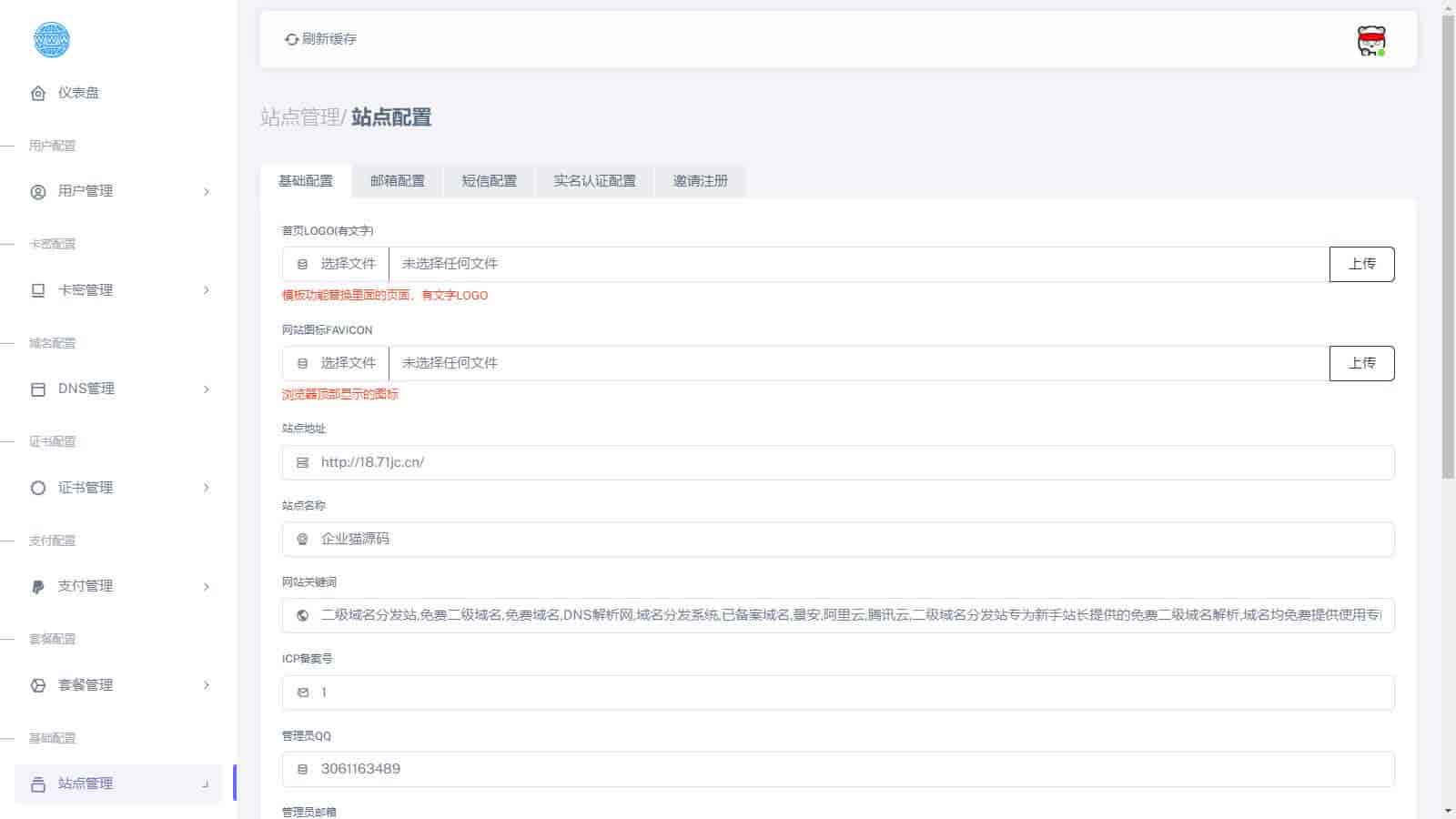Image resolution: width=1456 pixels, height=819 pixels.
Task: Expand the 套餐管理 submenu chevron
Action: pos(207,685)
